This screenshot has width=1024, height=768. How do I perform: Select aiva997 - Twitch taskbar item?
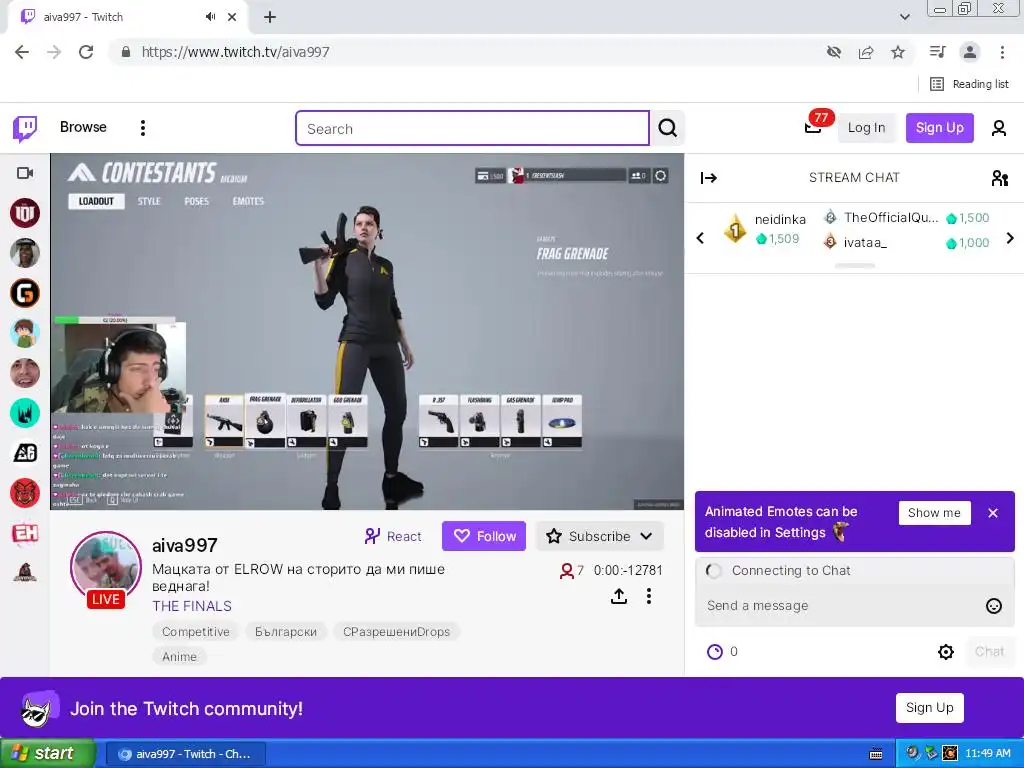click(x=185, y=754)
